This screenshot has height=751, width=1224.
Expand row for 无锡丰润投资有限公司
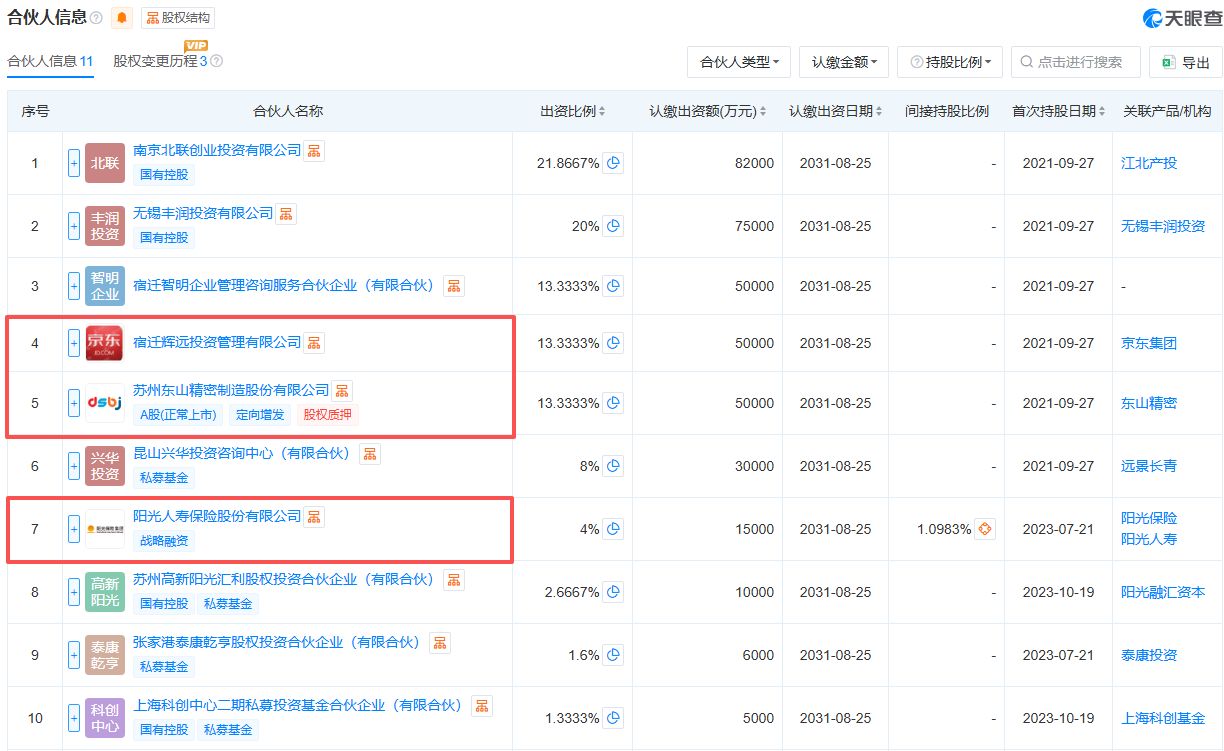(74, 226)
